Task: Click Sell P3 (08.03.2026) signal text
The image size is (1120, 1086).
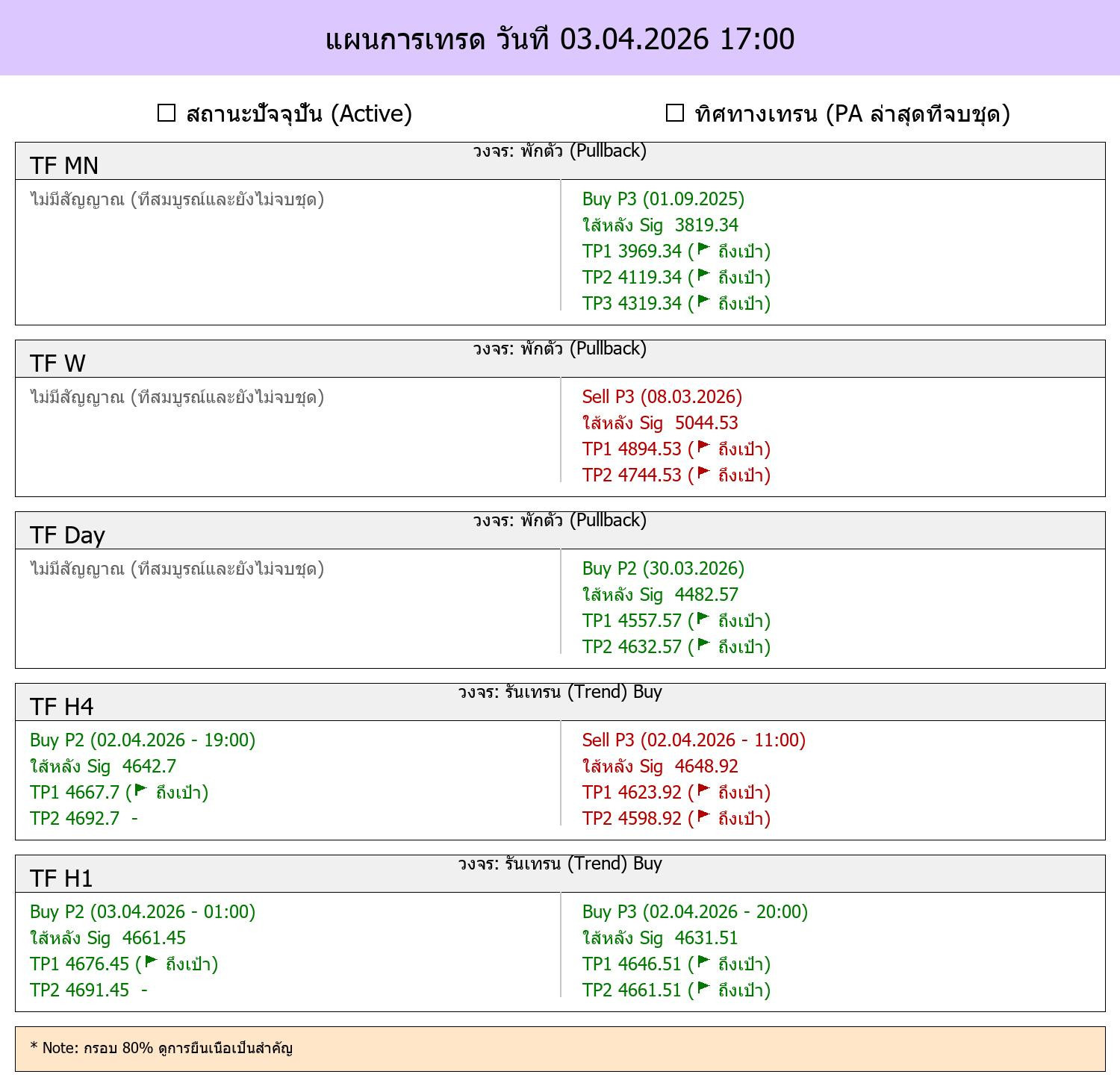Action: click(x=662, y=396)
